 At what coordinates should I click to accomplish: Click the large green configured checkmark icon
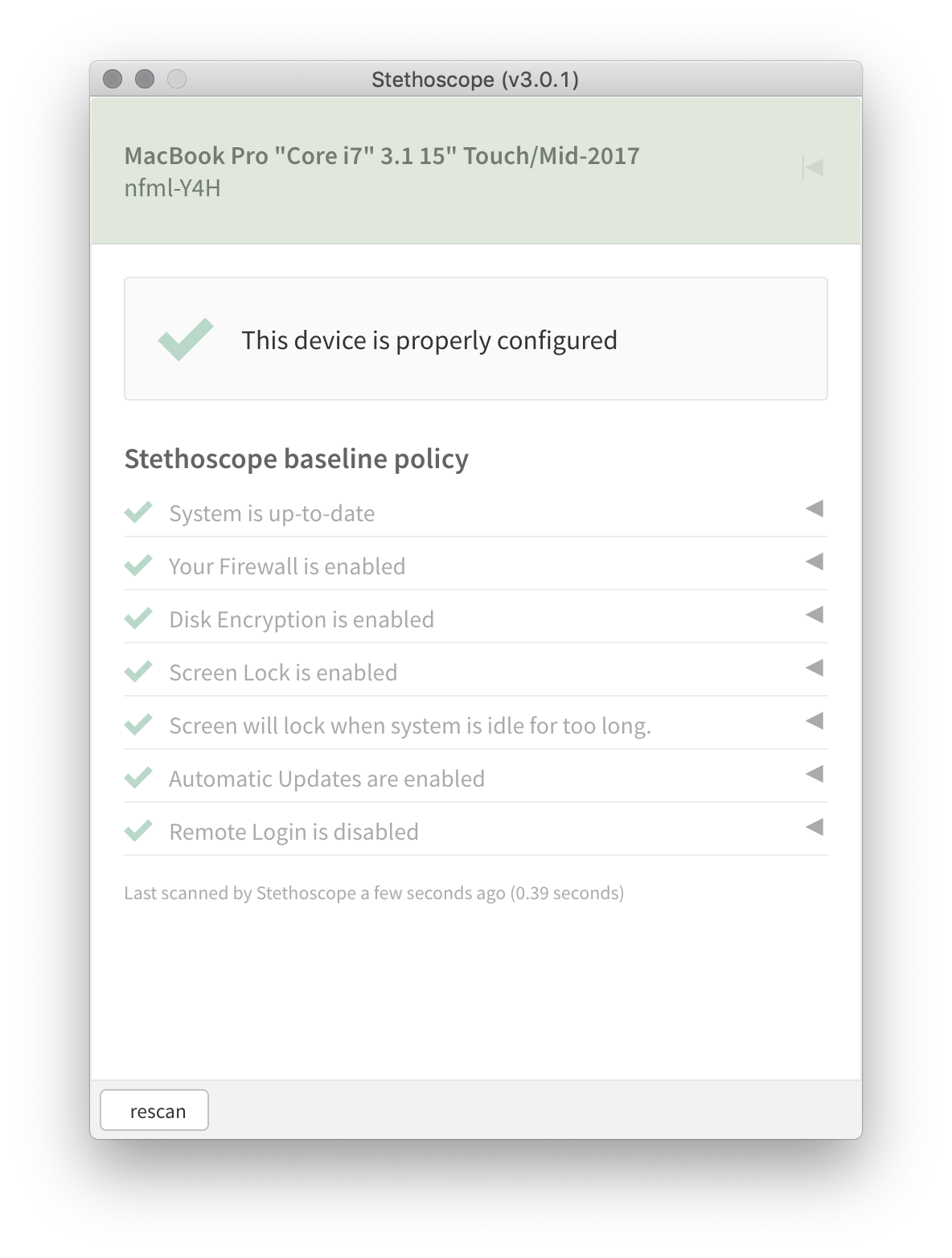pos(186,339)
